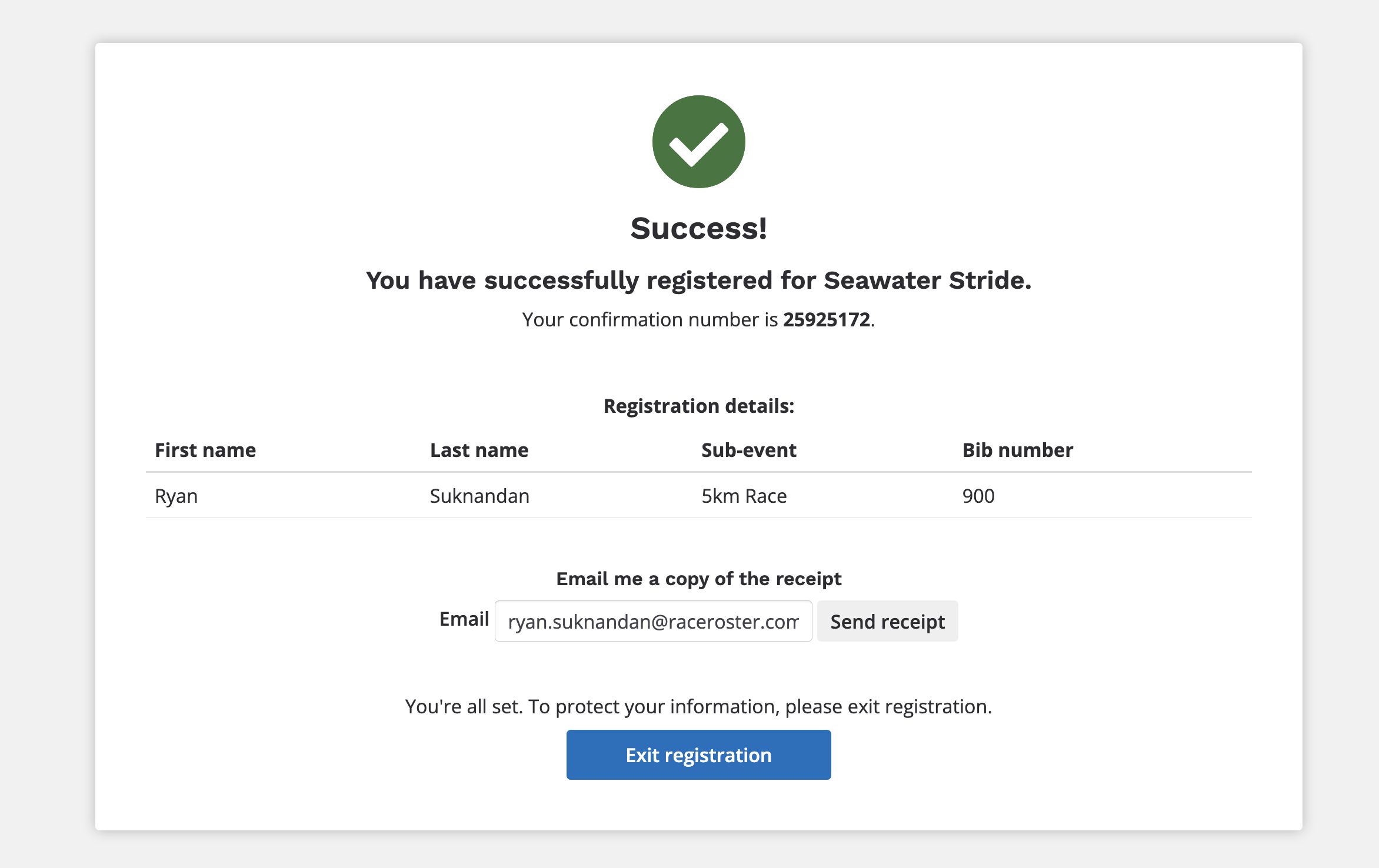Click the Seawater Stride registration message

pos(698,281)
